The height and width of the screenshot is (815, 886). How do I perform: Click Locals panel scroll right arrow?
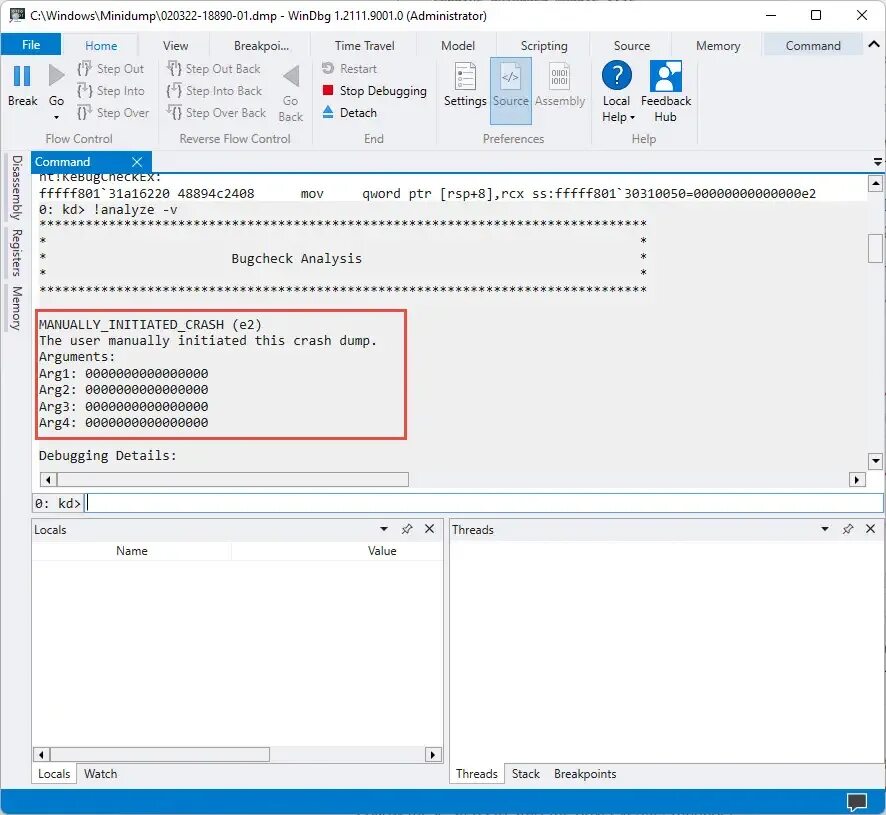433,755
